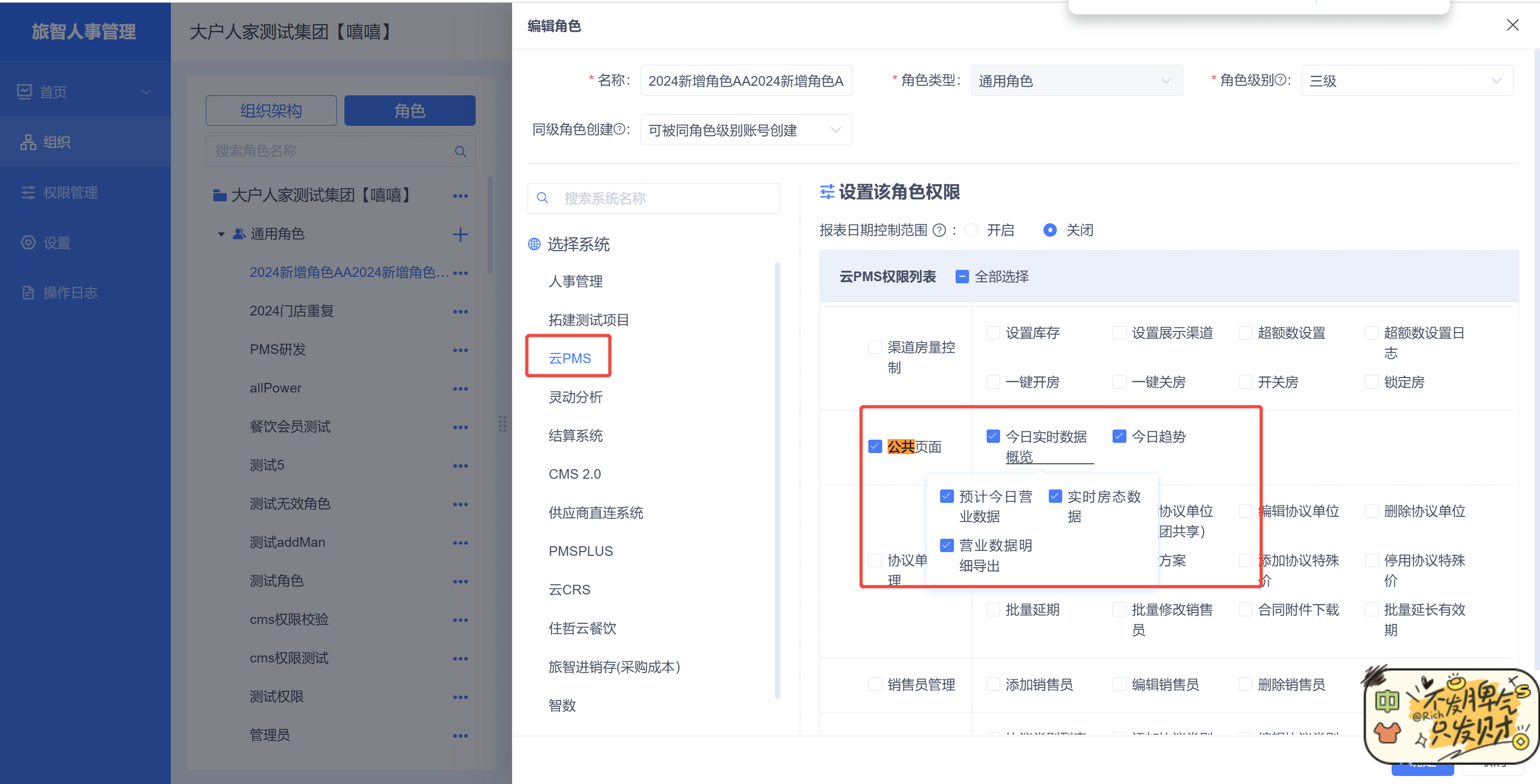Viewport: 1540px width, 784px height.
Task: Click the help icon next to 报表日期控制范围
Action: point(939,230)
